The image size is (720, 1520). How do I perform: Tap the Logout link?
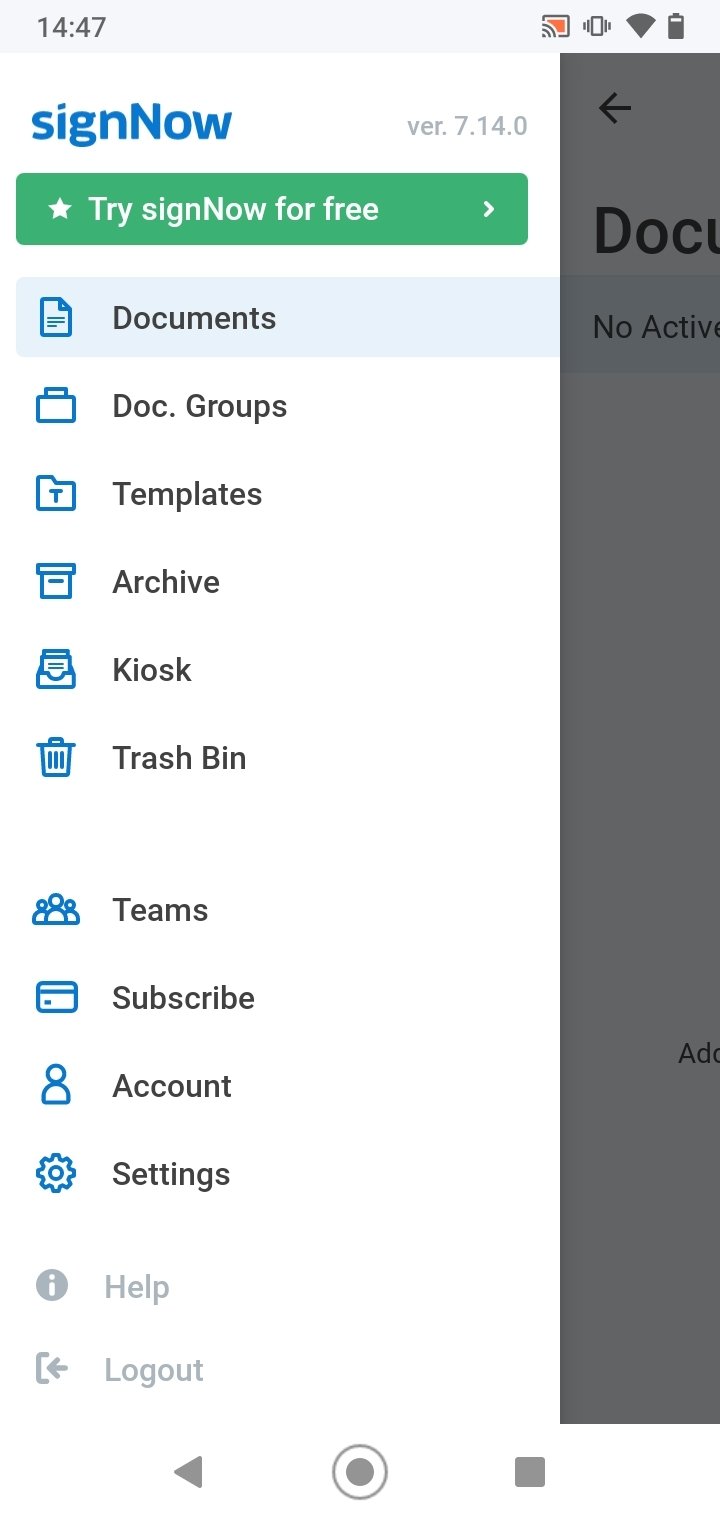pyautogui.click(x=154, y=1370)
